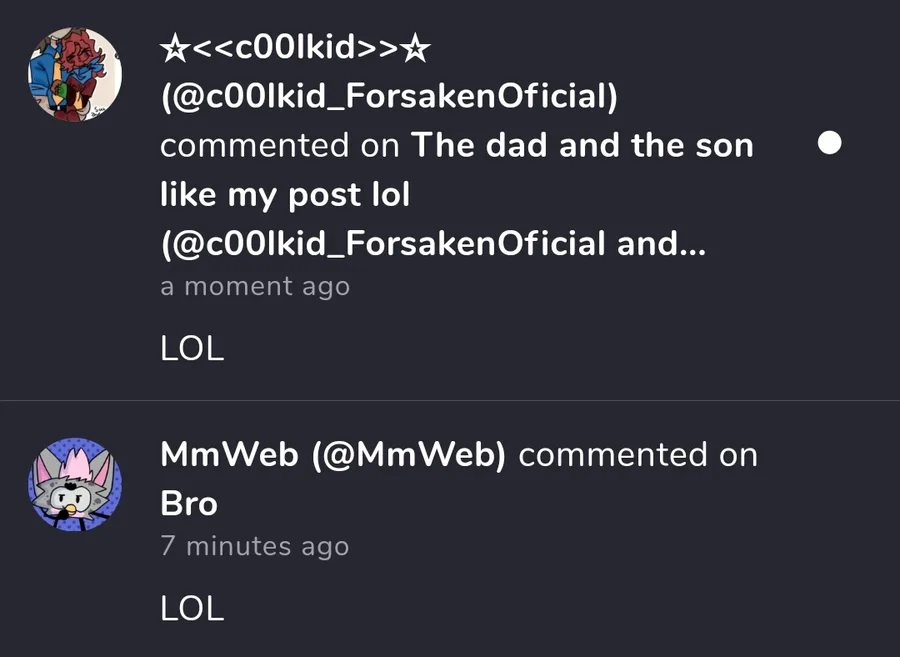This screenshot has width=900, height=657.
Task: Open the post "The dad and the son"
Action: click(x=582, y=145)
